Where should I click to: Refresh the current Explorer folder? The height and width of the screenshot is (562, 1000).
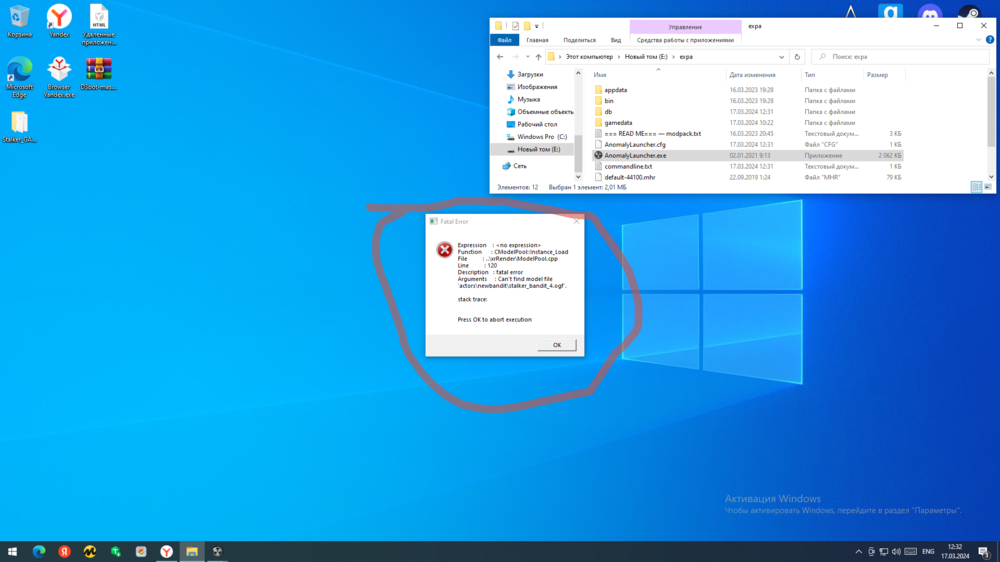pyautogui.click(x=797, y=57)
